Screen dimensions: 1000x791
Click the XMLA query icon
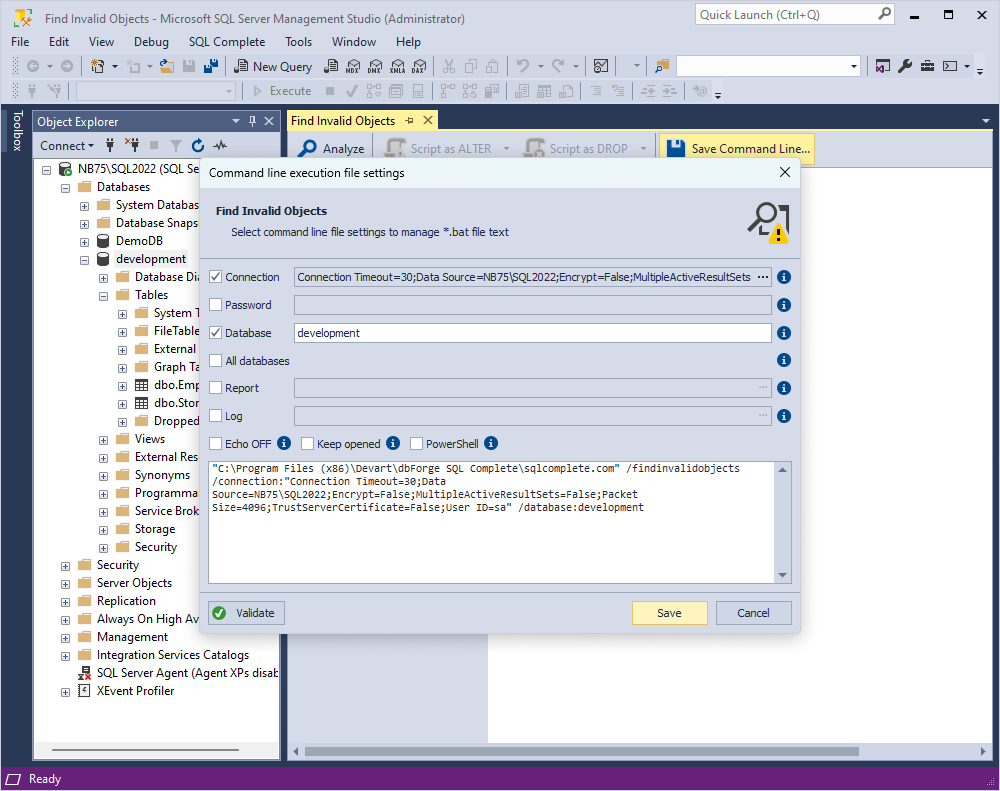(397, 66)
